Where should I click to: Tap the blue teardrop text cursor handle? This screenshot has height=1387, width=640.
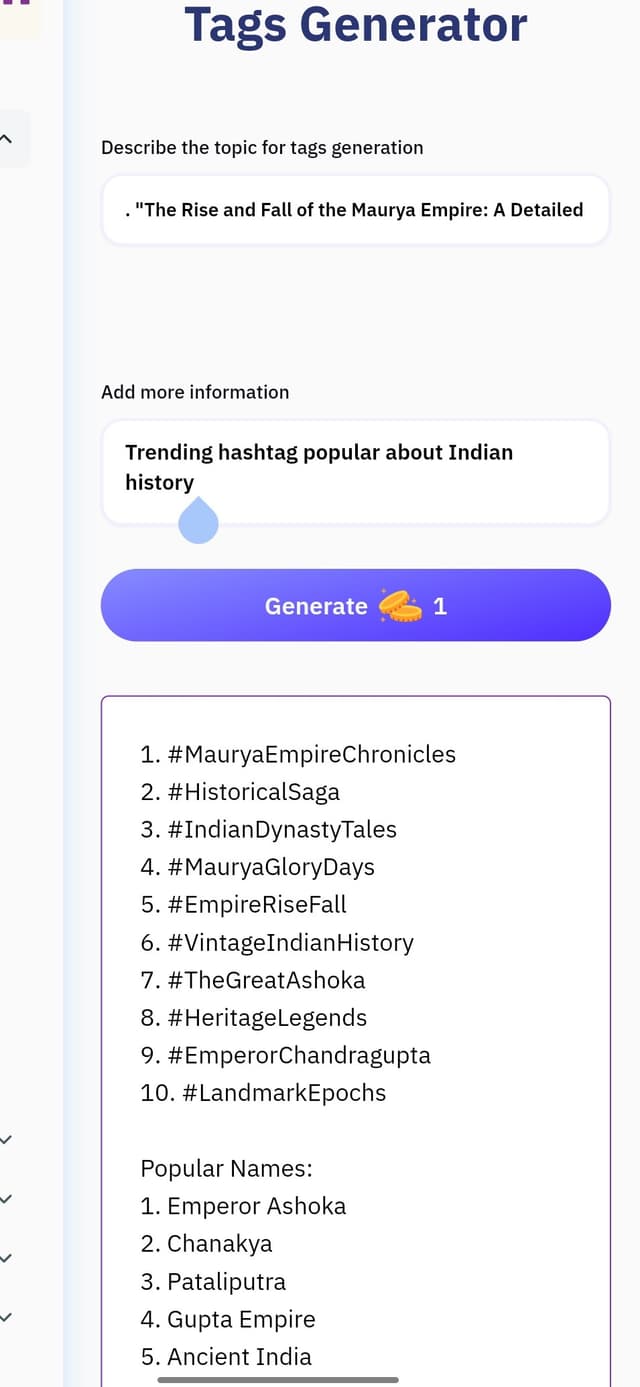click(x=198, y=522)
